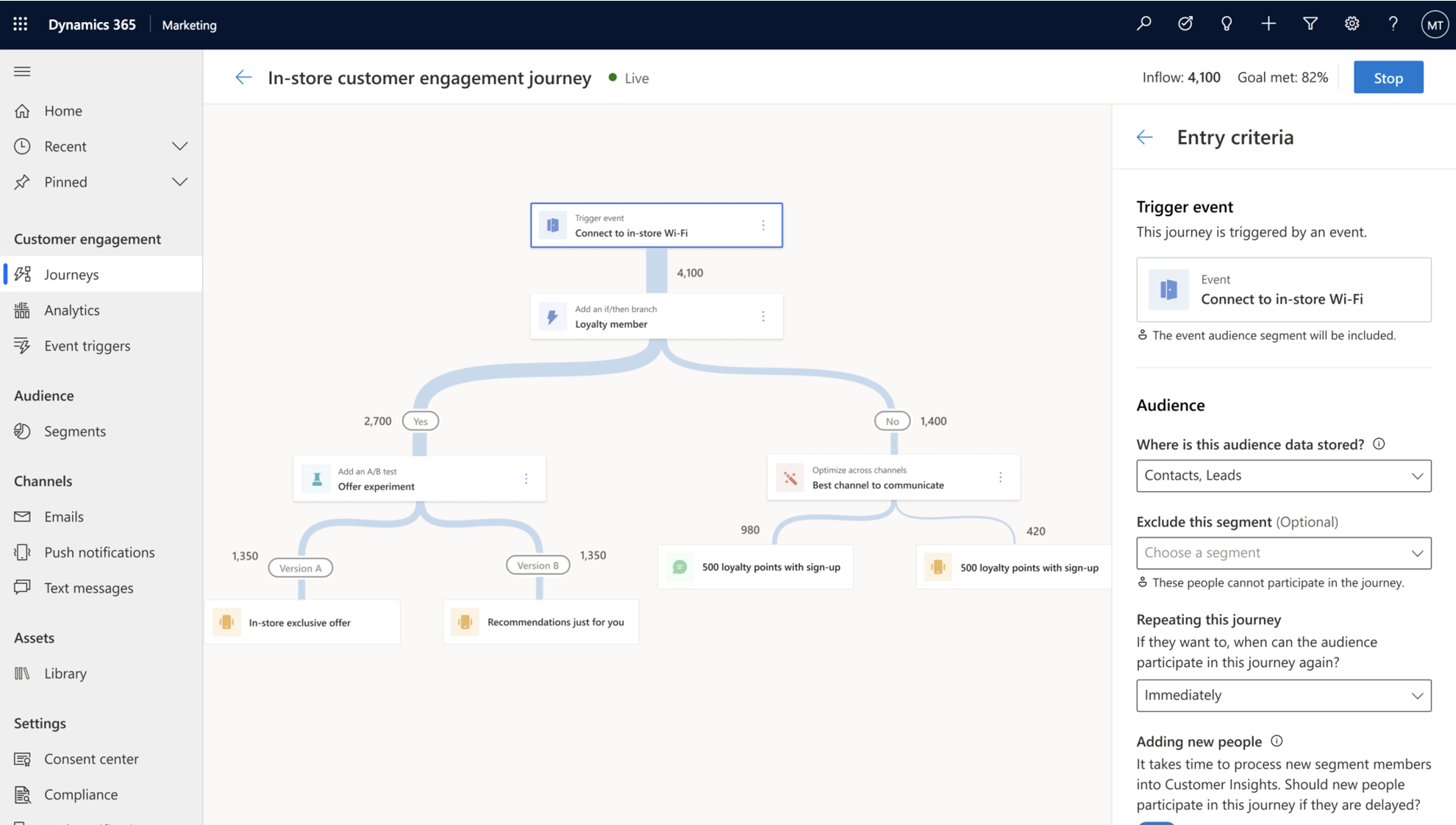The image size is (1456, 825).
Task: Open Consent center in sidebar
Action: (x=101, y=759)
